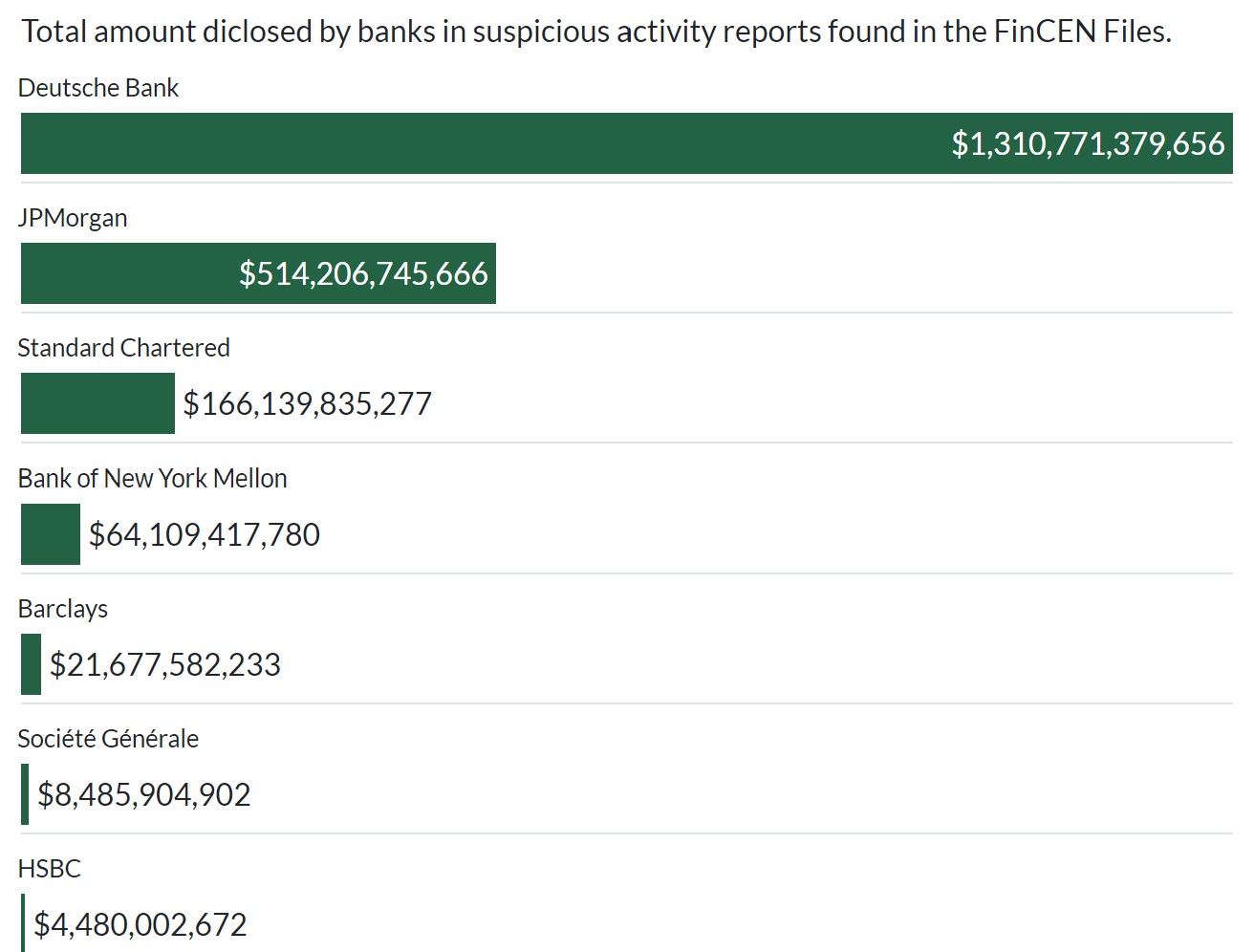The height and width of the screenshot is (952, 1254).
Task: Click the $1,310,771,379,656 value
Action: click(x=1088, y=143)
